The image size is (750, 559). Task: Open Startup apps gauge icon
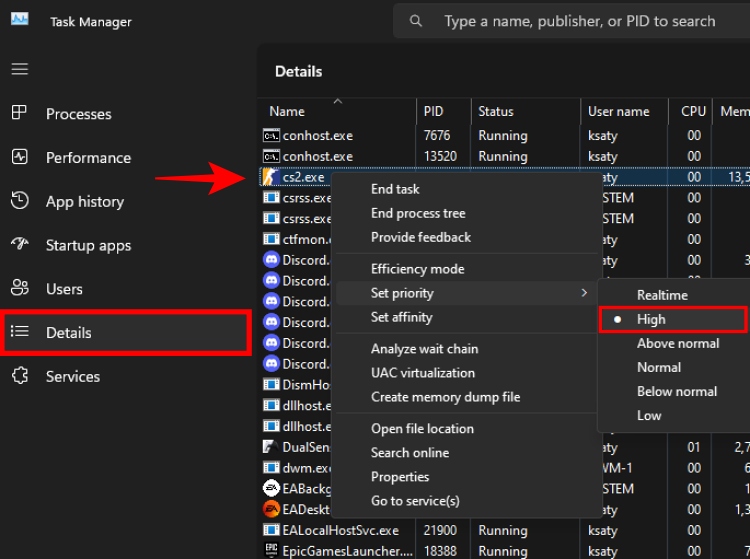pyautogui.click(x=20, y=245)
